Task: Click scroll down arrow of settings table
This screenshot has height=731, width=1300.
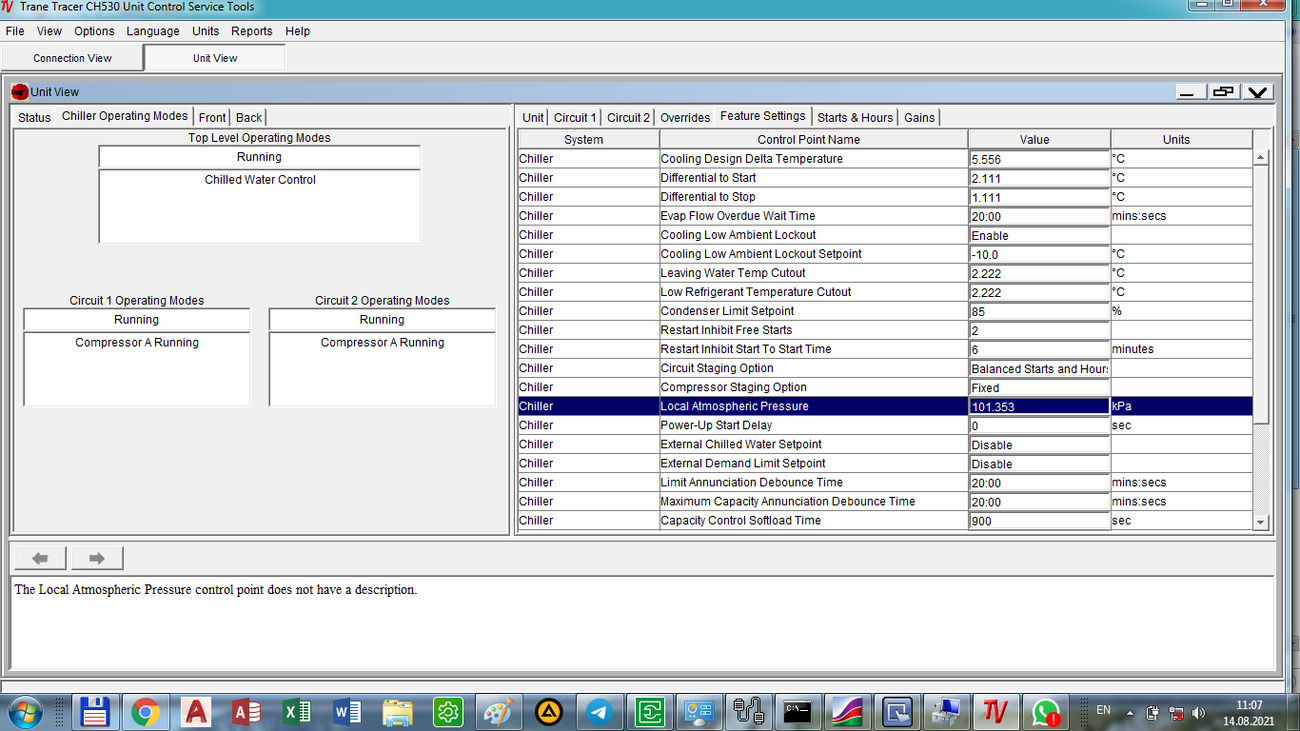Action: pos(1261,522)
